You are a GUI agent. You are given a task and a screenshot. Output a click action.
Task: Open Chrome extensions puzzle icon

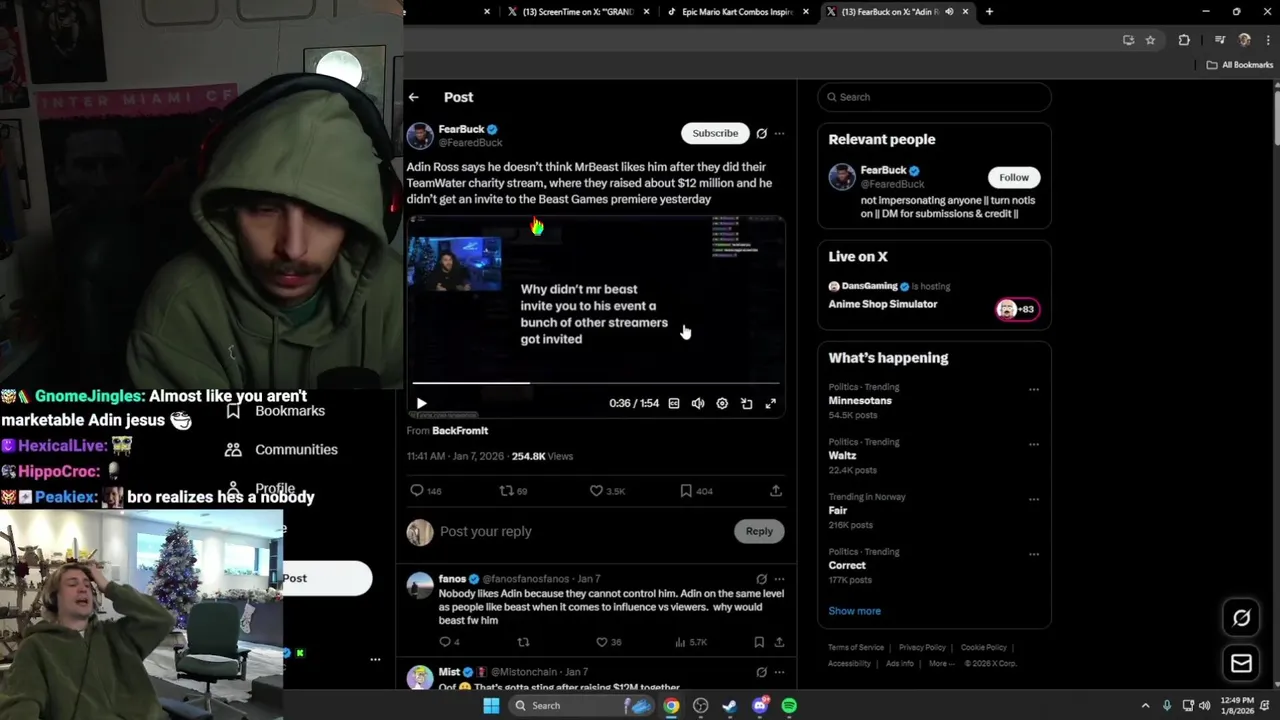[1184, 40]
